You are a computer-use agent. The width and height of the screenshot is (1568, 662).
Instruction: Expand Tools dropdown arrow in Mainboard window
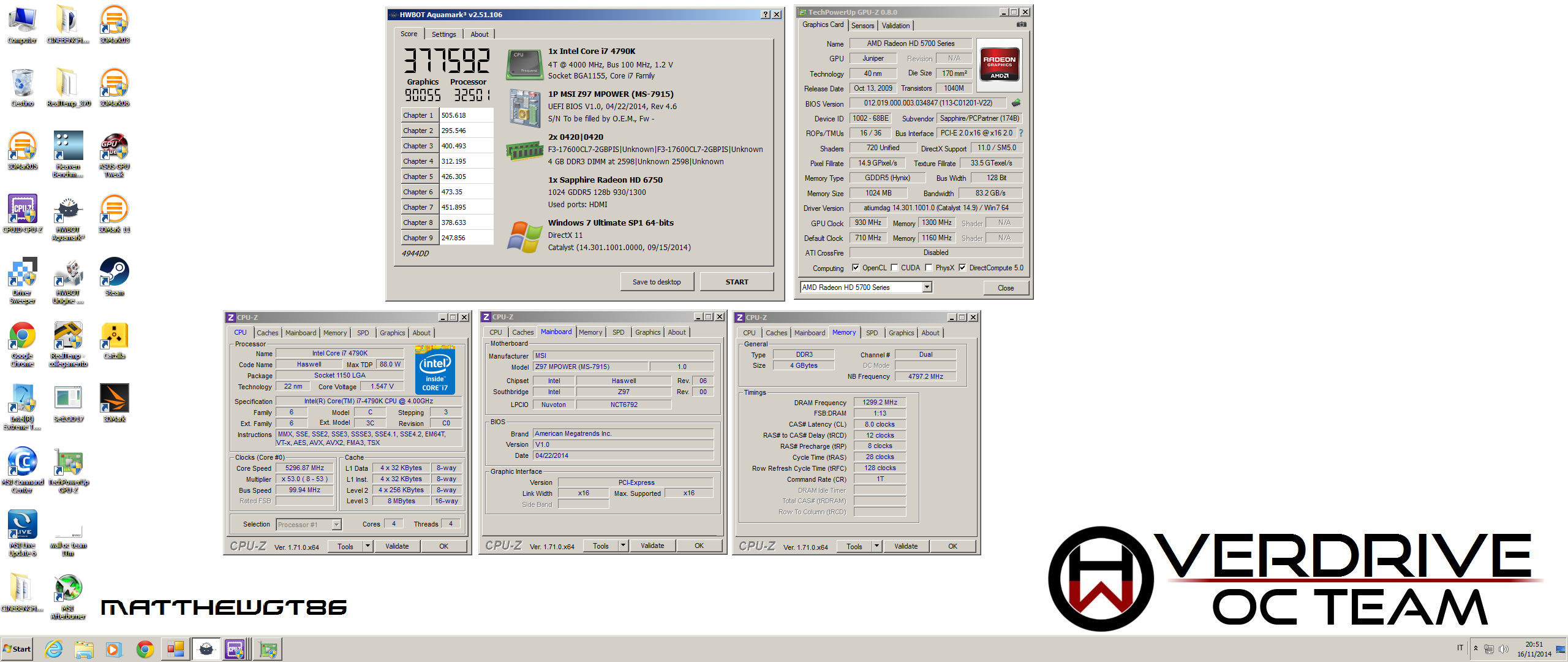tap(624, 546)
